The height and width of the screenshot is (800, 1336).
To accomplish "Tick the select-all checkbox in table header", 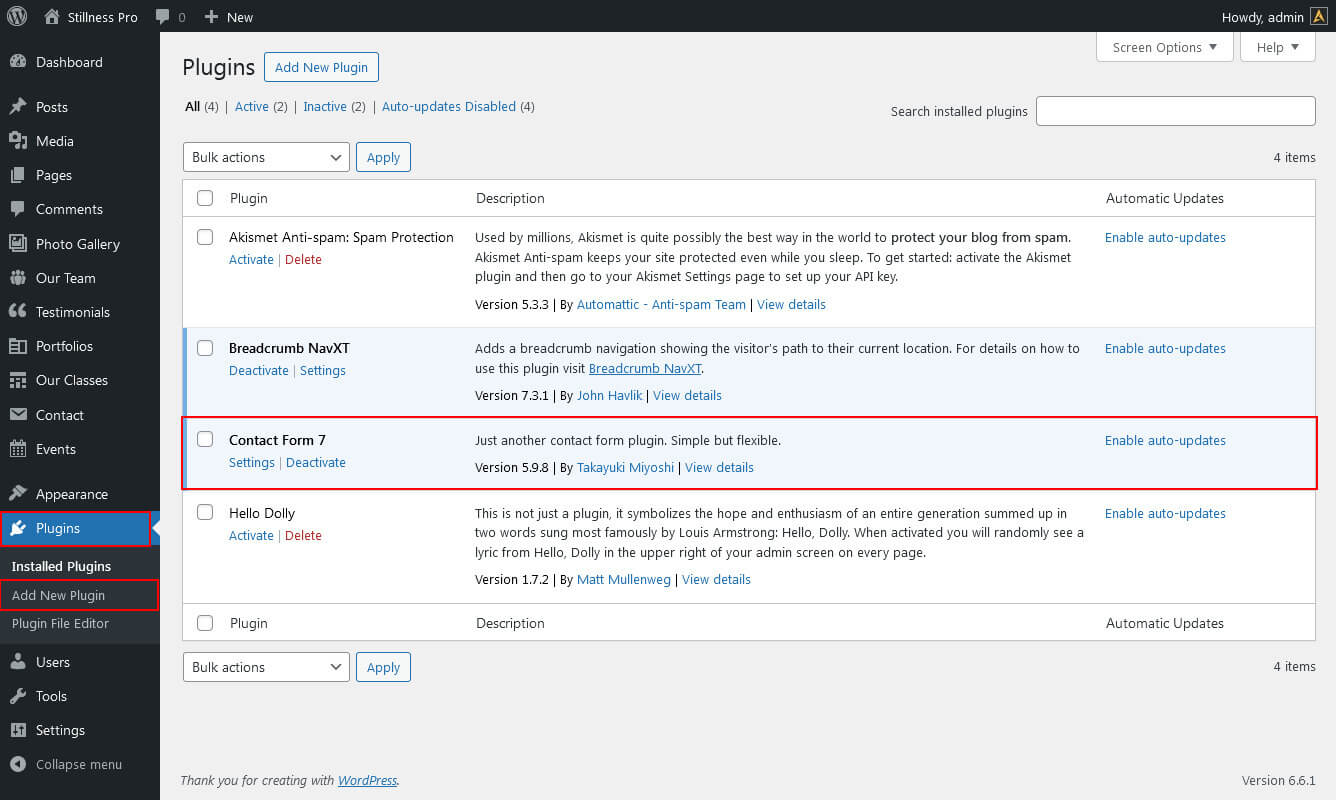I will (x=205, y=198).
